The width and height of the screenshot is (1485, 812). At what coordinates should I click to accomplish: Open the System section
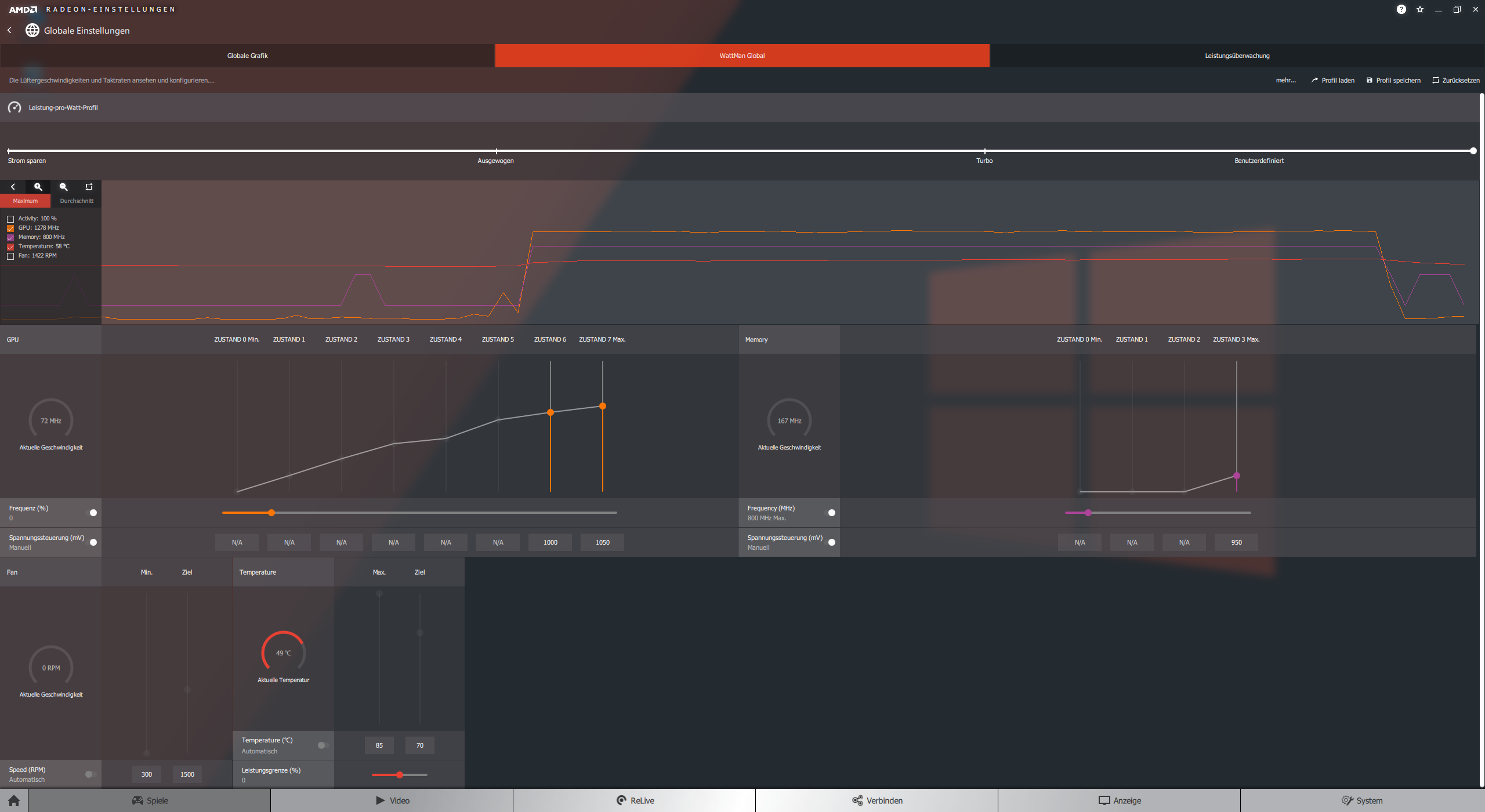(1363, 800)
